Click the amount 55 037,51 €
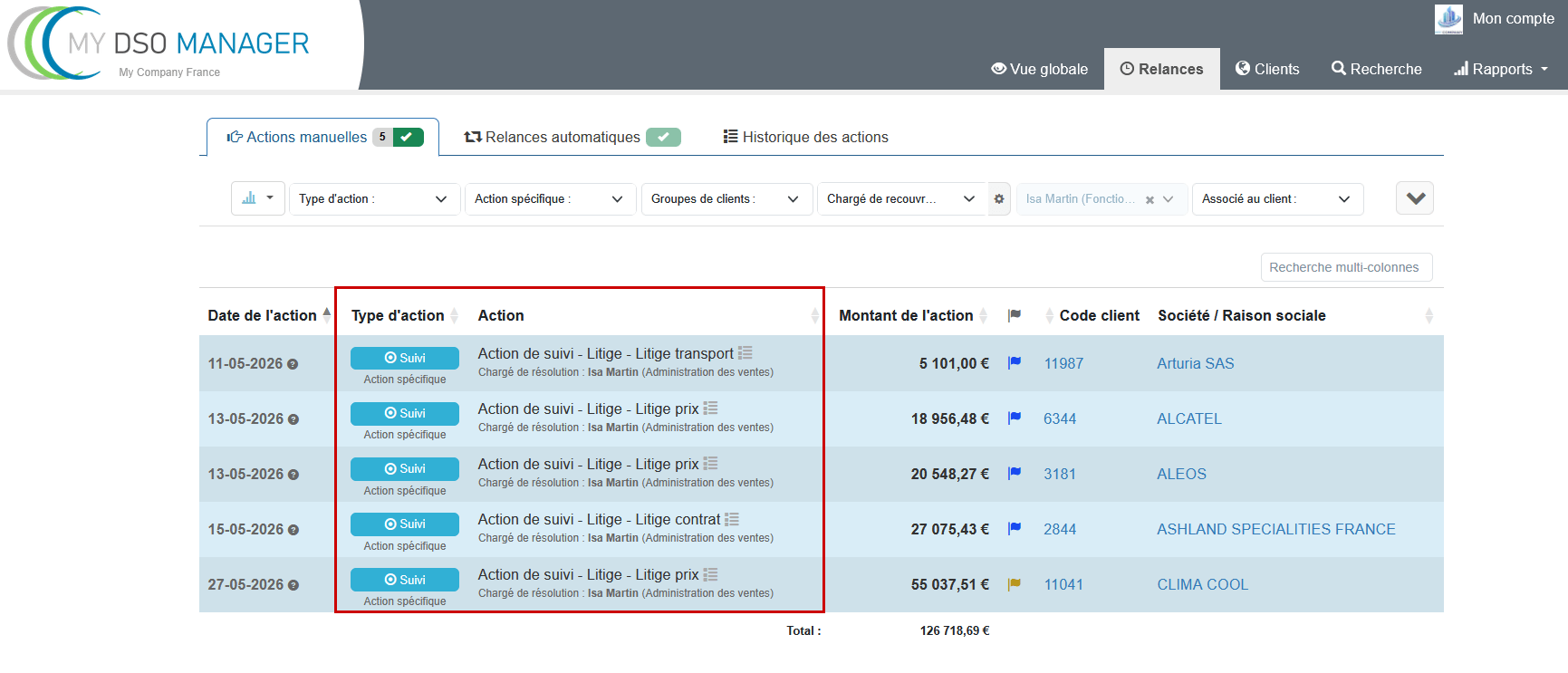 click(x=950, y=584)
